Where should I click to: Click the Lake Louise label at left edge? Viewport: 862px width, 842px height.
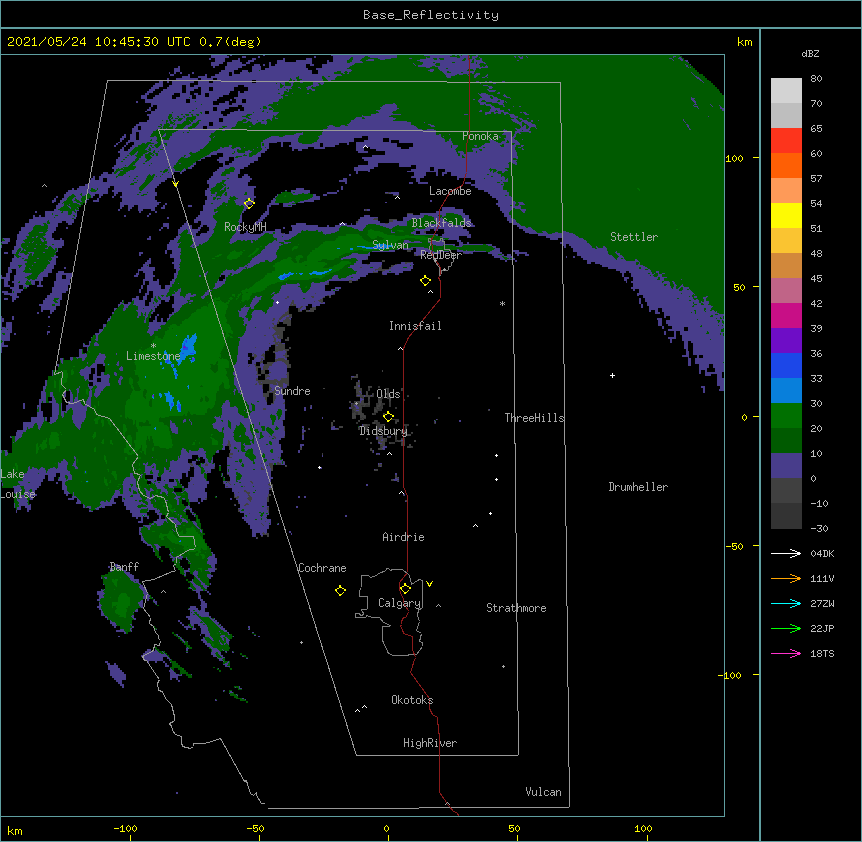tap(18, 484)
